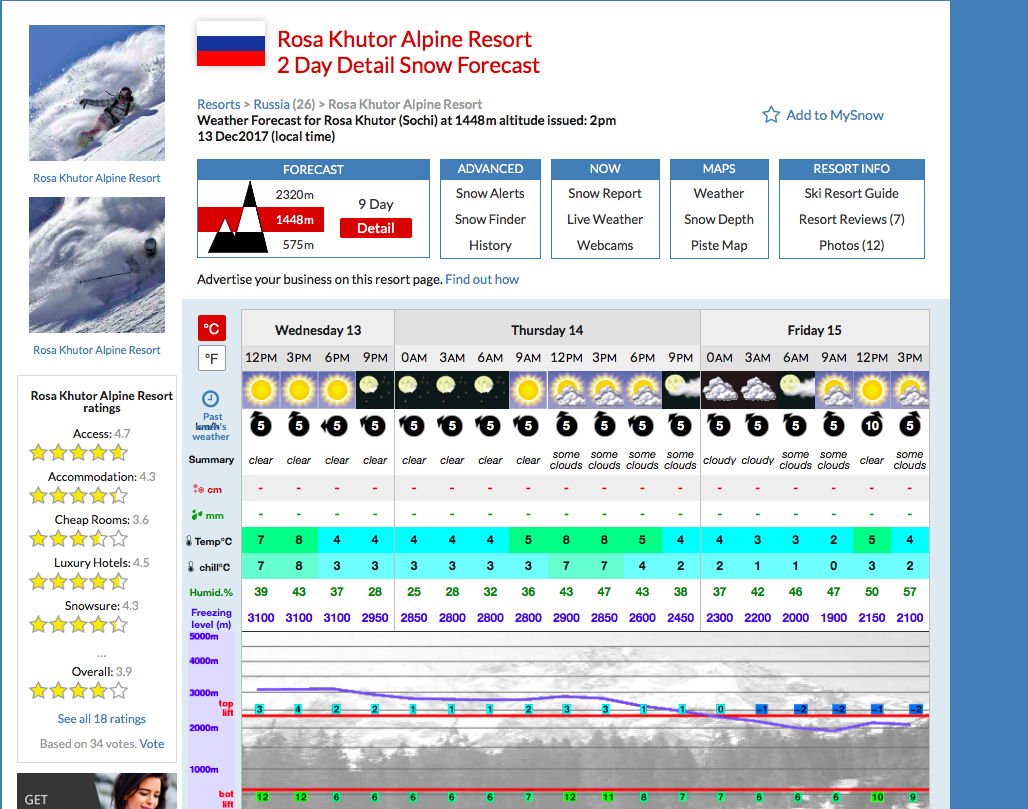Click the sunny icon for Friday 12PM
1028x809 pixels.
click(872, 389)
